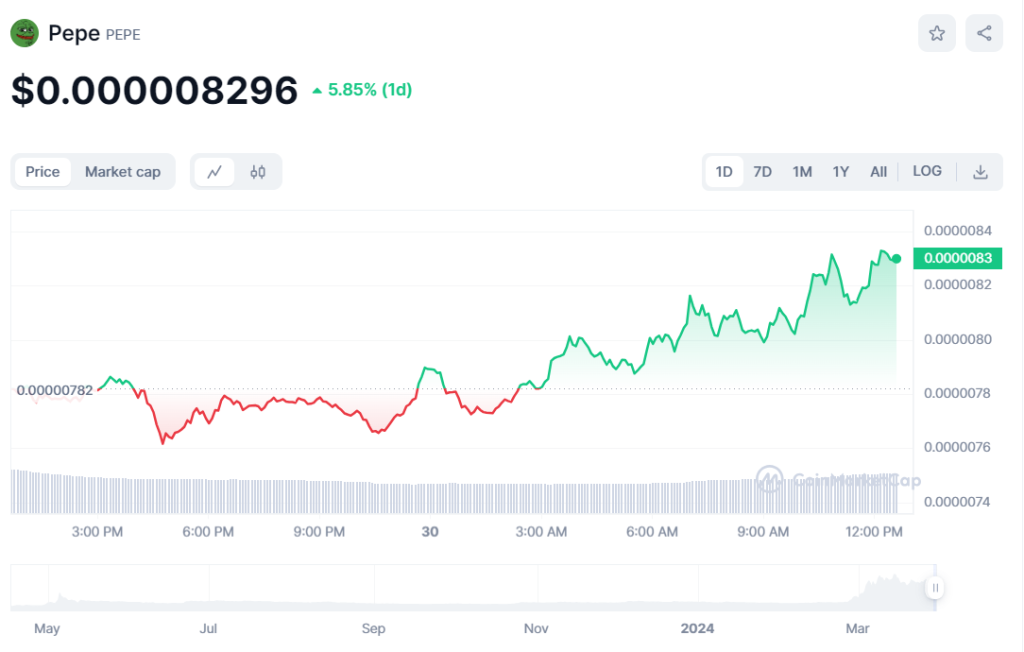Select the Price tab
Viewport: 1024px width, 652px height.
(42, 172)
